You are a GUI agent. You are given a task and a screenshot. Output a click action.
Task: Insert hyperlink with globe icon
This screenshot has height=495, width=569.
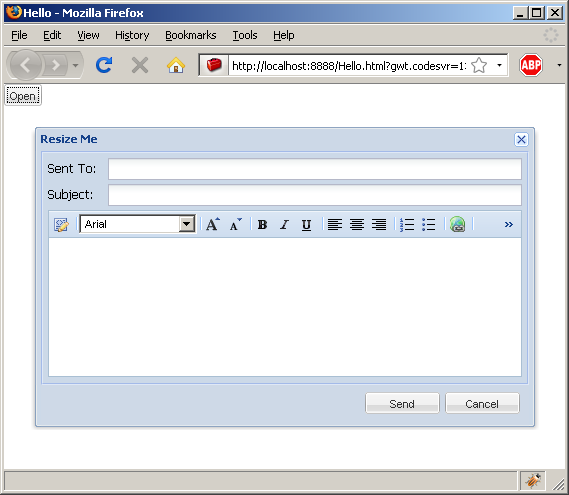(457, 225)
